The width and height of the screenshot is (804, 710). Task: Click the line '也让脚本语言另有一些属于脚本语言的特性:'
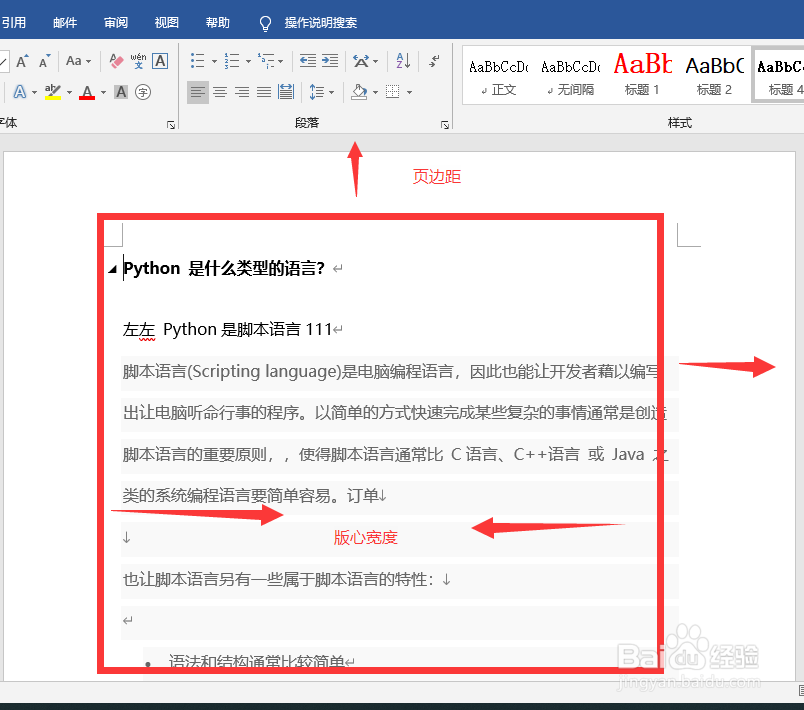coord(278,579)
